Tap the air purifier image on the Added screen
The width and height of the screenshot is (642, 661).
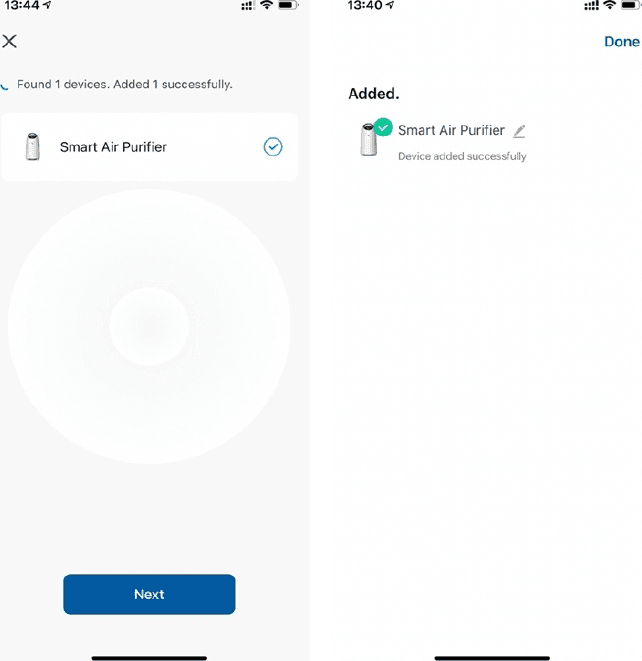[368, 140]
